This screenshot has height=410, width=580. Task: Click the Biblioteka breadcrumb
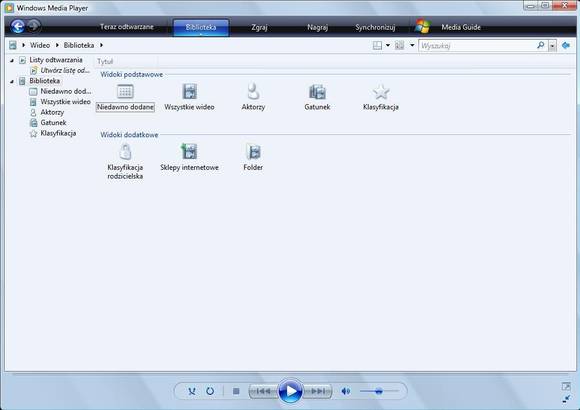click(79, 45)
